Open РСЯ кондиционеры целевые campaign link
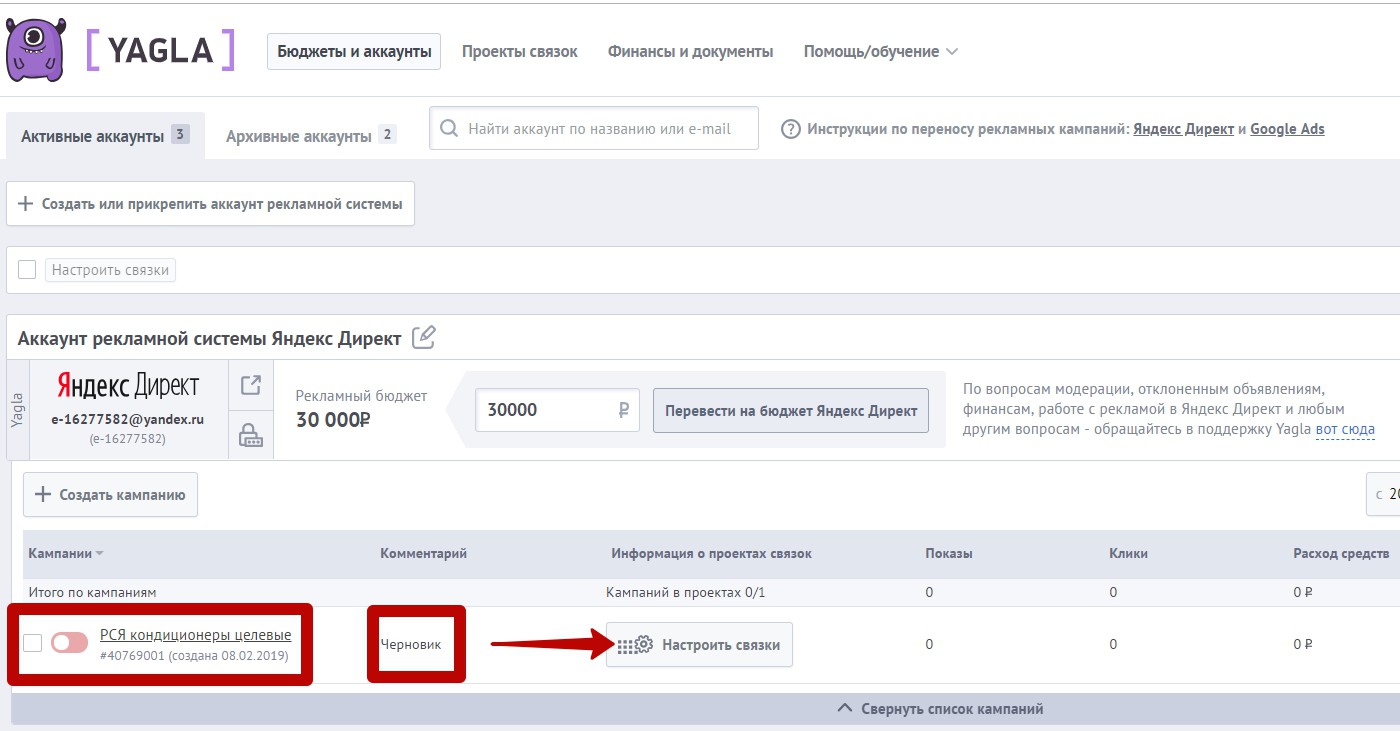 pos(196,635)
